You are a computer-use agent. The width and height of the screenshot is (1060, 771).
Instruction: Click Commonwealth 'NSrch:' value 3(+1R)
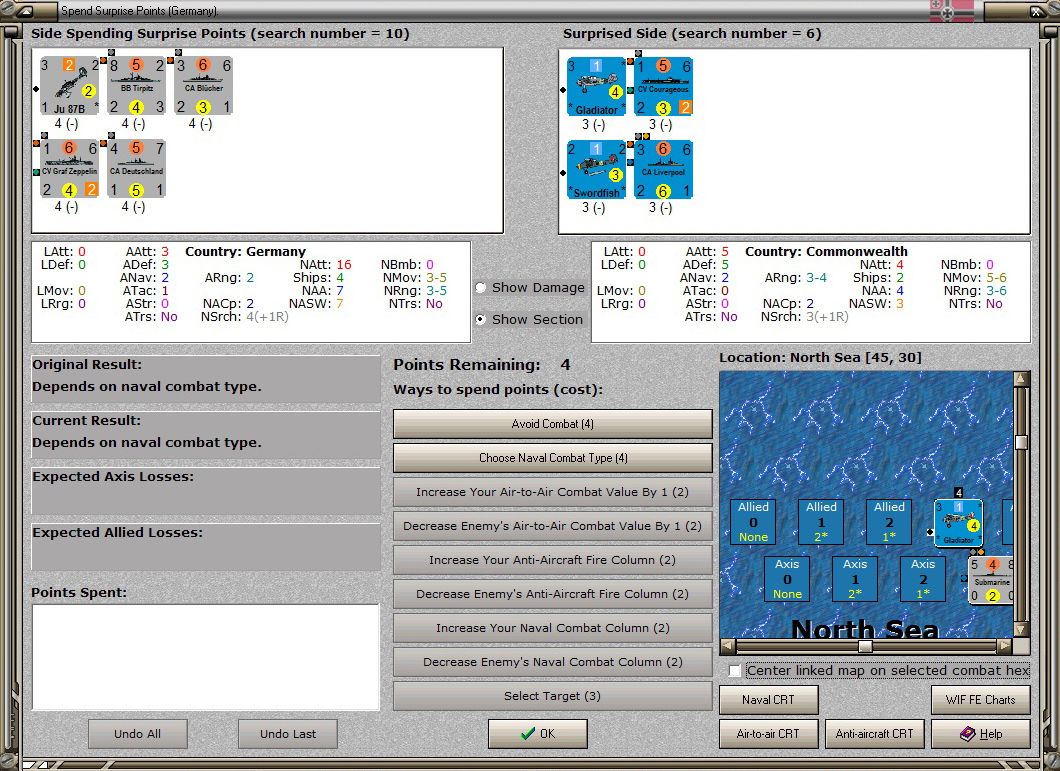pyautogui.click(x=827, y=317)
